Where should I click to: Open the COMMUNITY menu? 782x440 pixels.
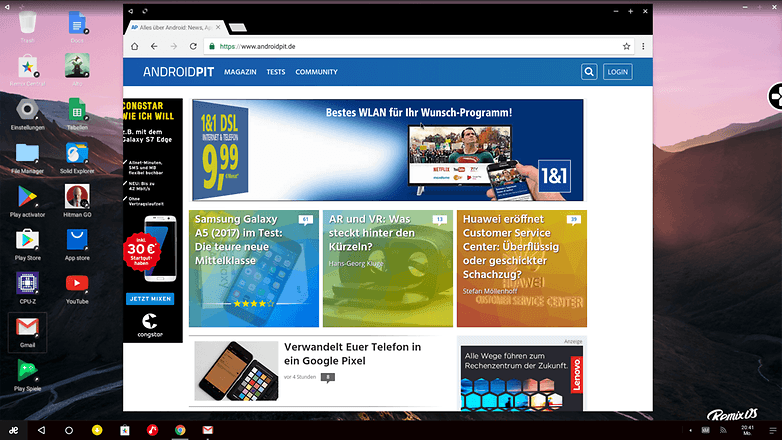tap(316, 72)
